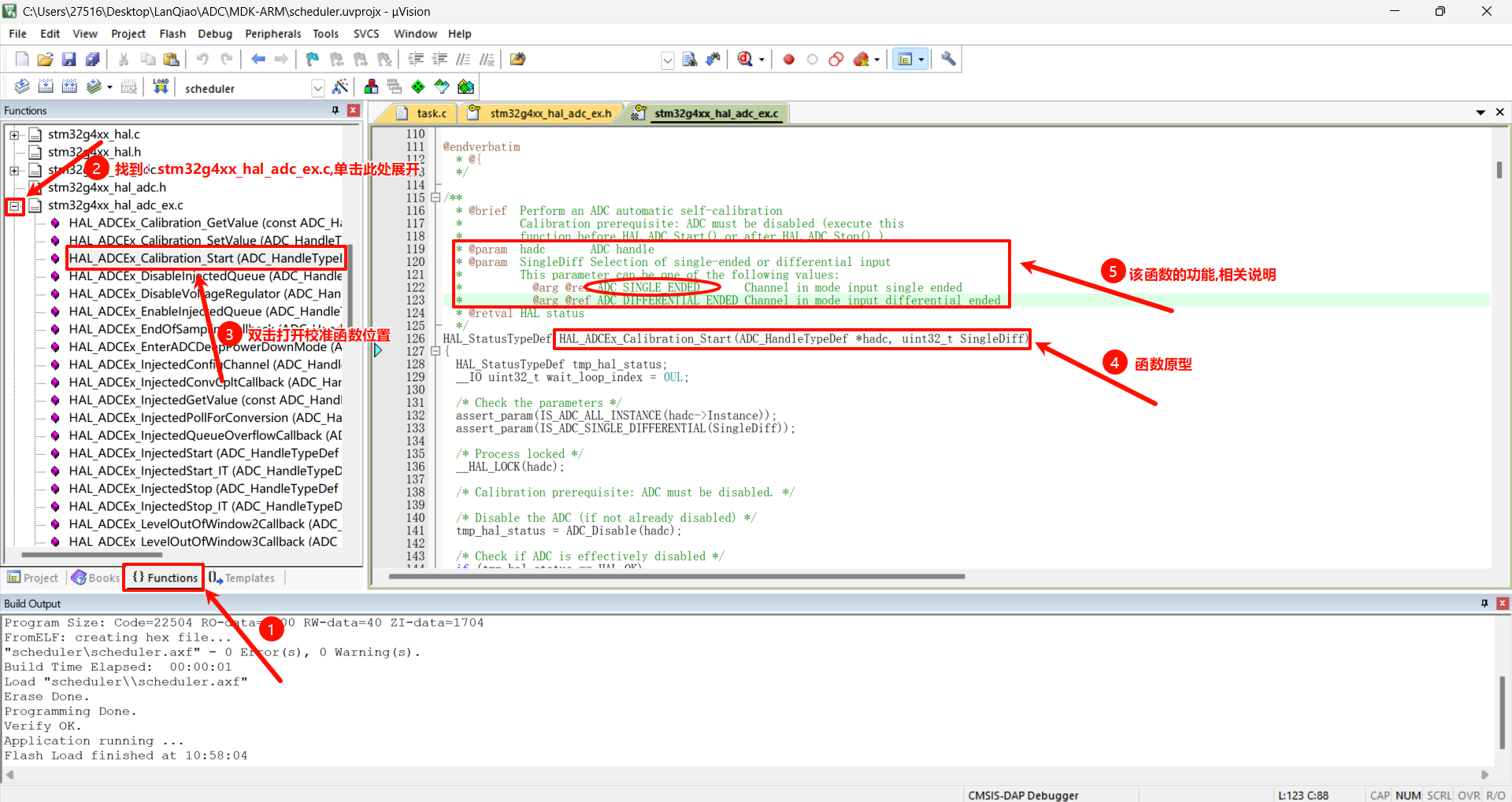Select HAL_ADCEx_InjectedStart_IT in the function list
The image size is (1512, 802).
pos(206,471)
